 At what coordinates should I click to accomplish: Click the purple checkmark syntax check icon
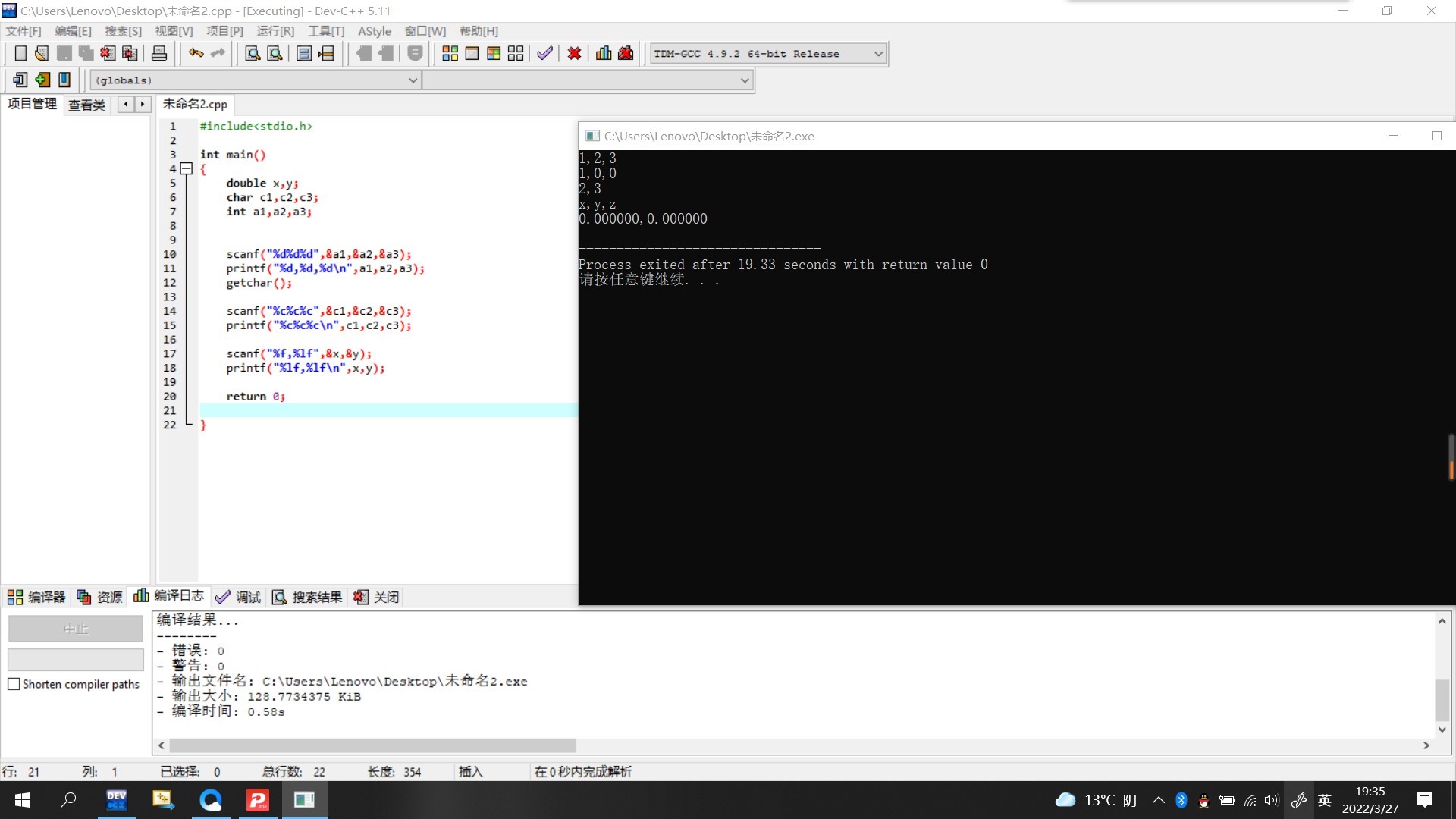[544, 53]
